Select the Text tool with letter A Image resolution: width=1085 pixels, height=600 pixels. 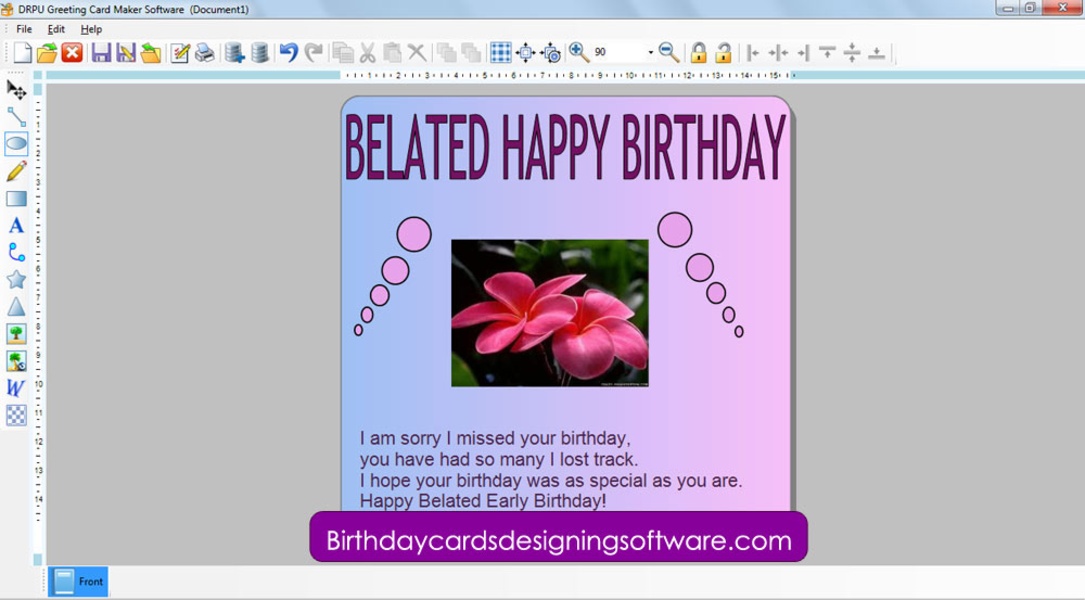point(16,225)
